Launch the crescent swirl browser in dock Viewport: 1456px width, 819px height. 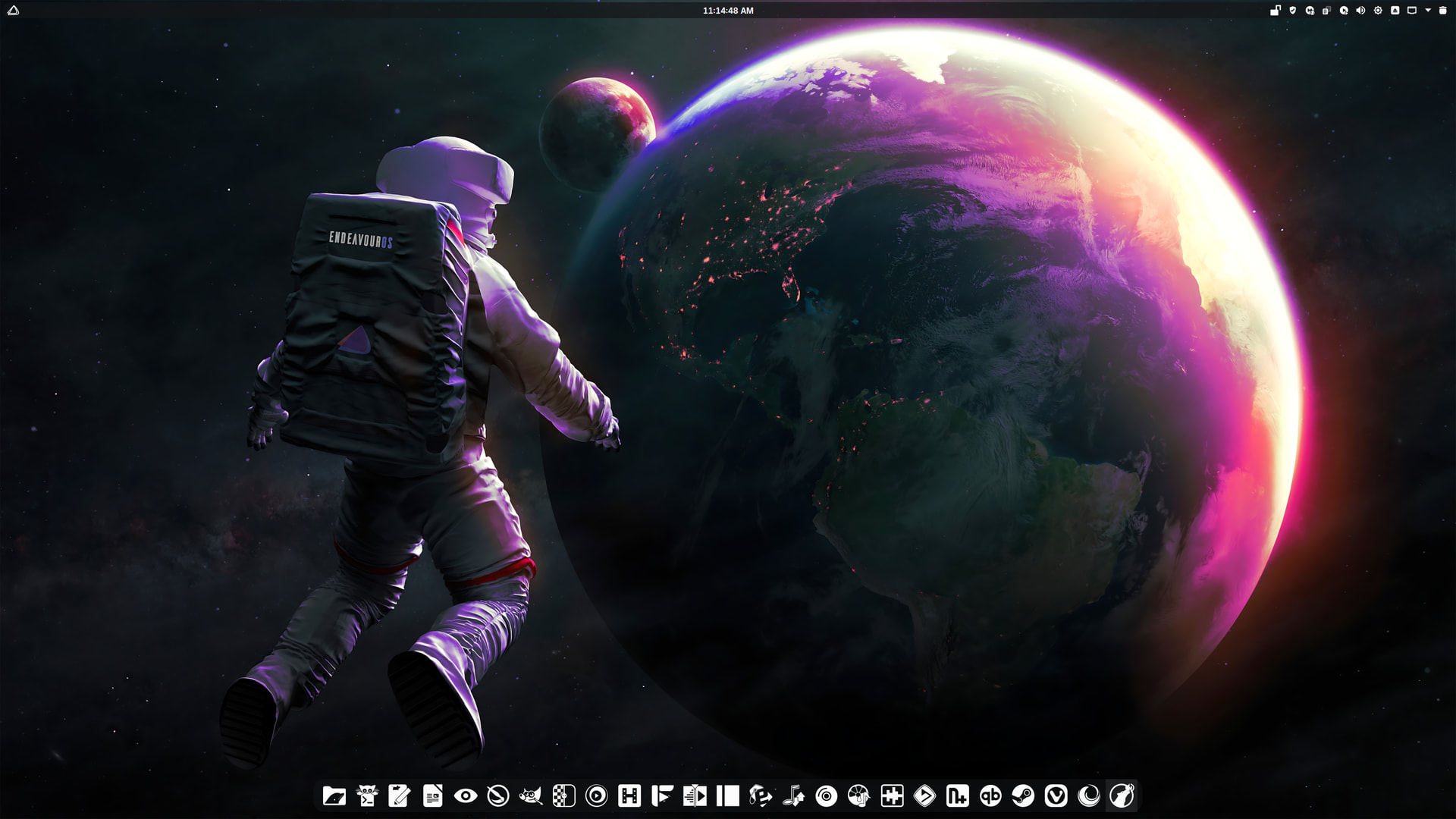(x=1089, y=795)
